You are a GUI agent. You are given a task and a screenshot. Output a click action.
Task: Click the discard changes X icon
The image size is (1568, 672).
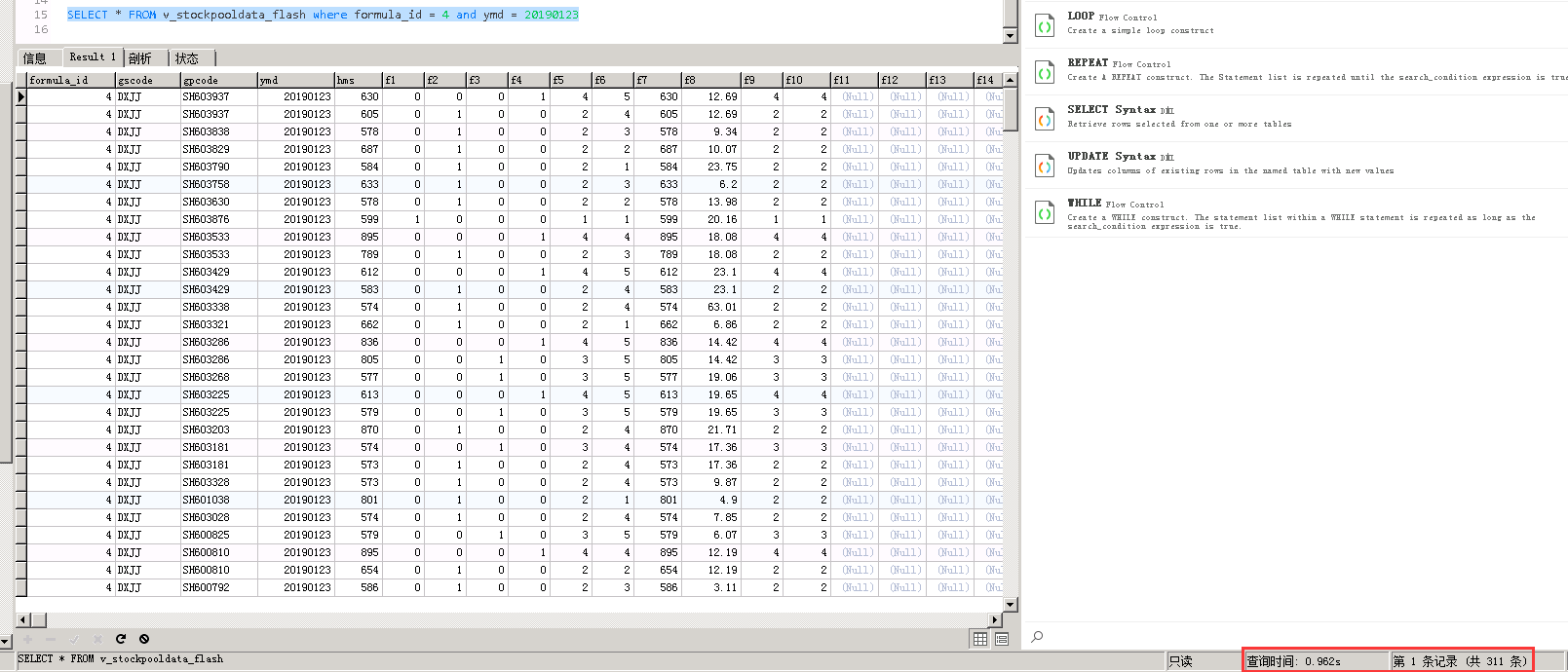[x=97, y=639]
